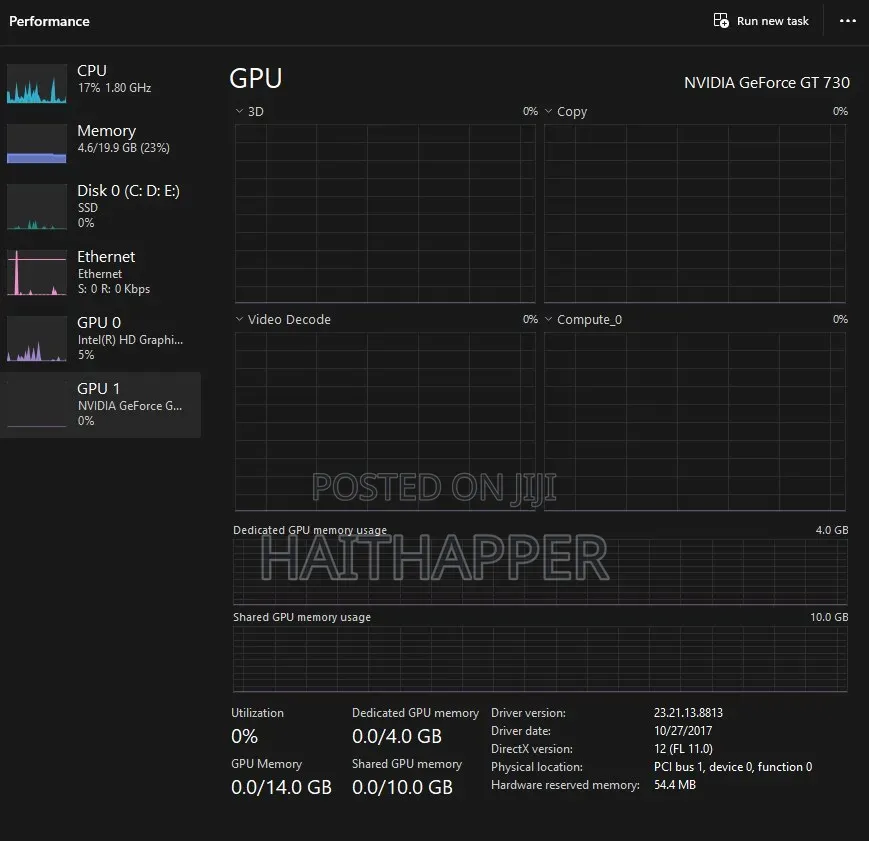Select the GPU 1 usage mini graph
The height and width of the screenshot is (841, 869).
coord(37,405)
